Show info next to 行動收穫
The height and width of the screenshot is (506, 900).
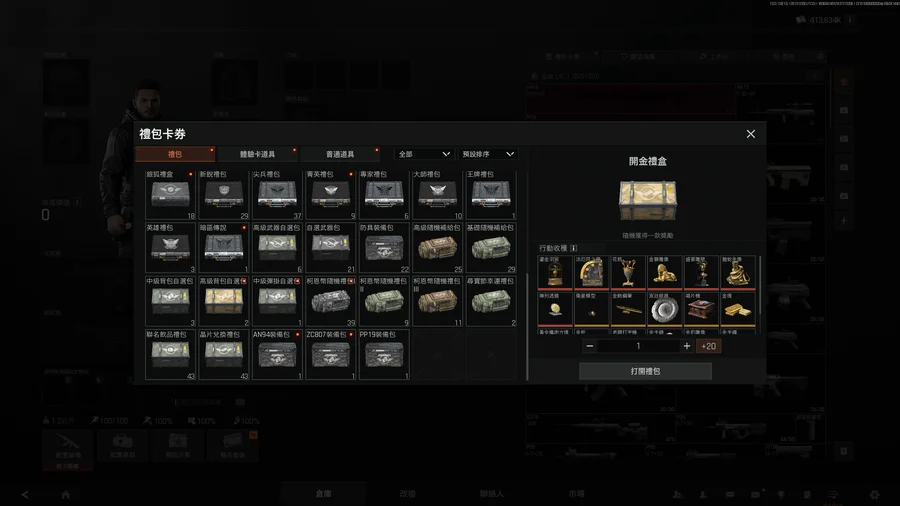pyautogui.click(x=574, y=248)
